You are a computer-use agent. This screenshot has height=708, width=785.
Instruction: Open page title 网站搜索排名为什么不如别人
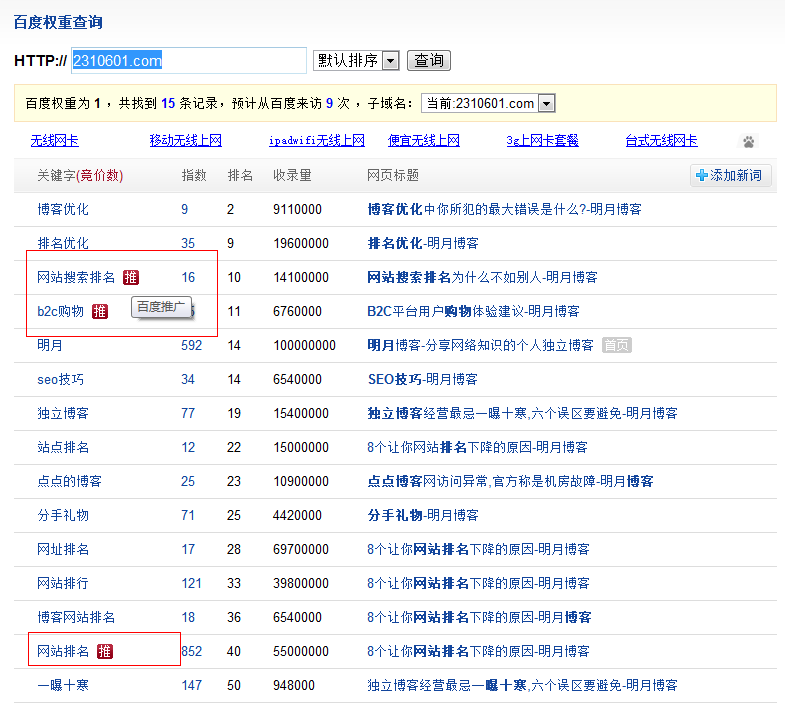(x=483, y=277)
